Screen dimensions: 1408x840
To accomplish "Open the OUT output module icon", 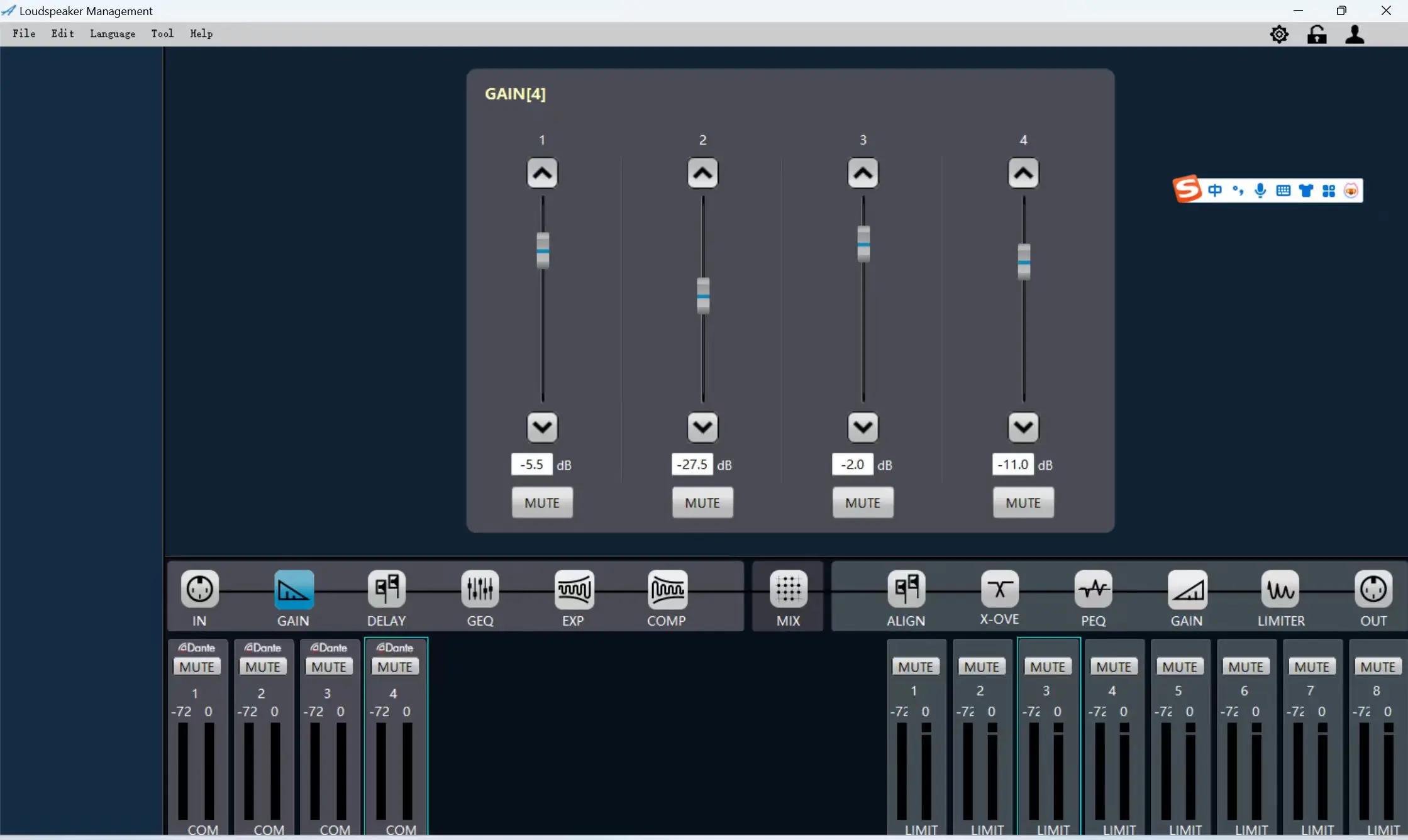I will [1373, 589].
